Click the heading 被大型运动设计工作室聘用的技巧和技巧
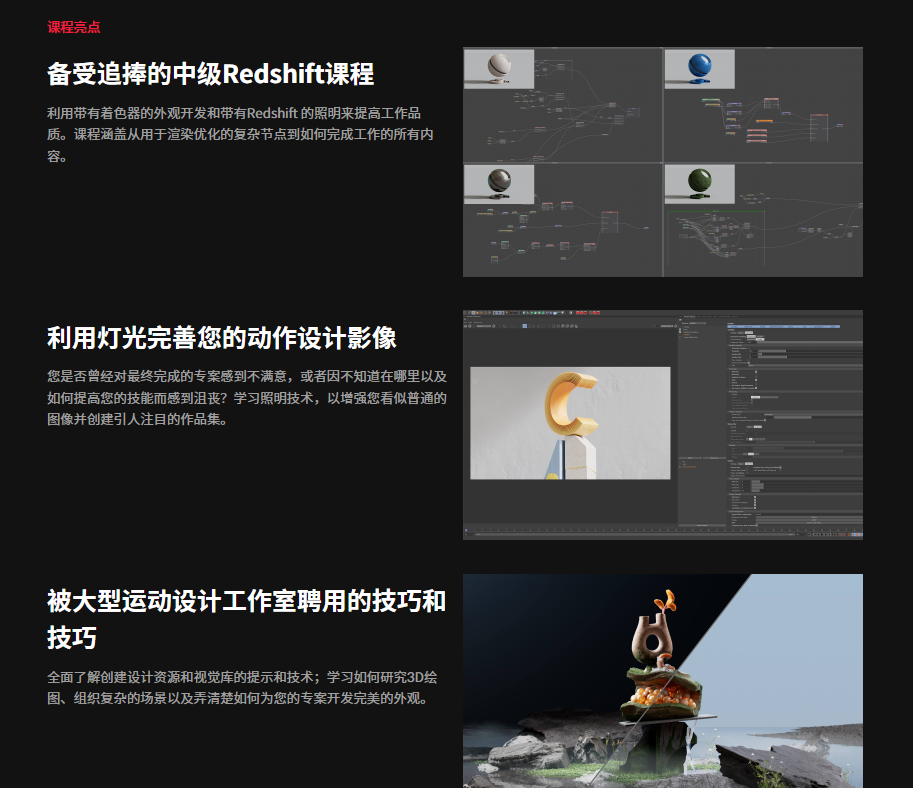 click(x=246, y=619)
